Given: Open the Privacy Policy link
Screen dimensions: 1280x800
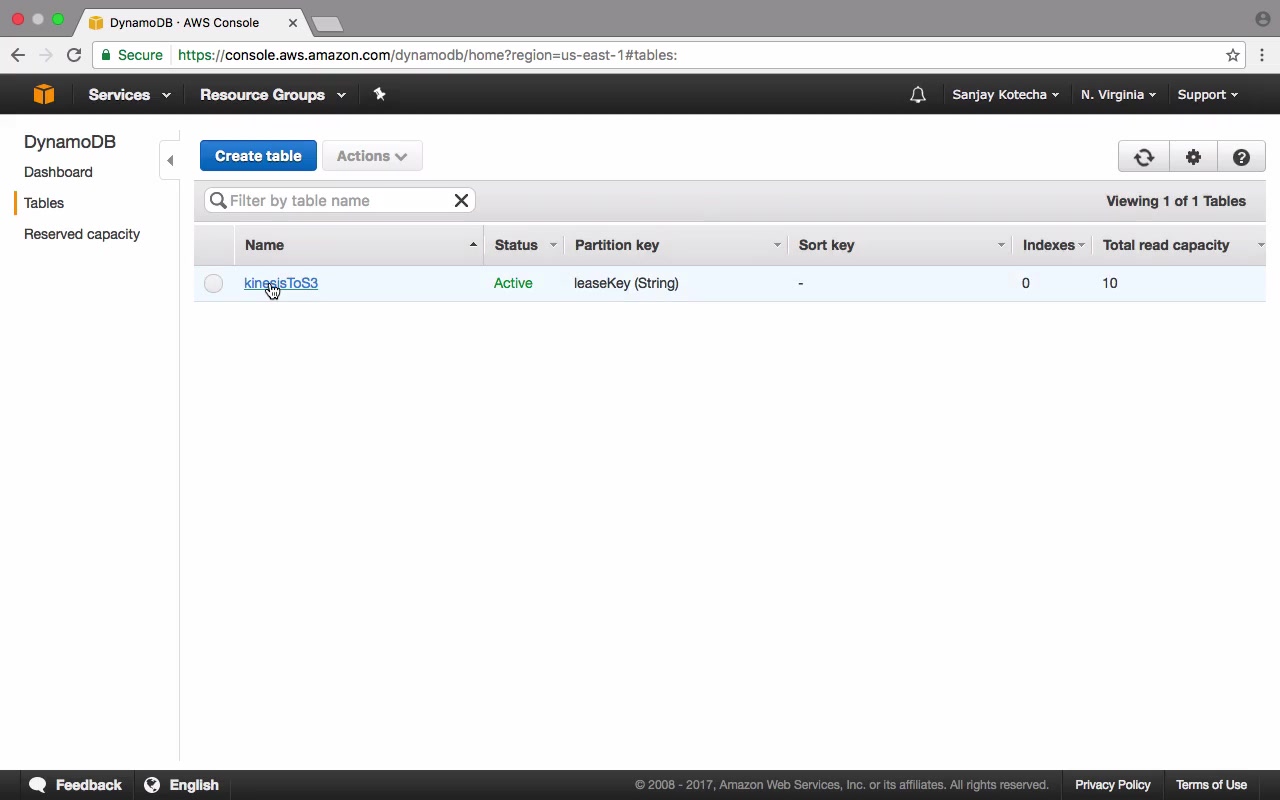Looking at the screenshot, I should click(1113, 785).
